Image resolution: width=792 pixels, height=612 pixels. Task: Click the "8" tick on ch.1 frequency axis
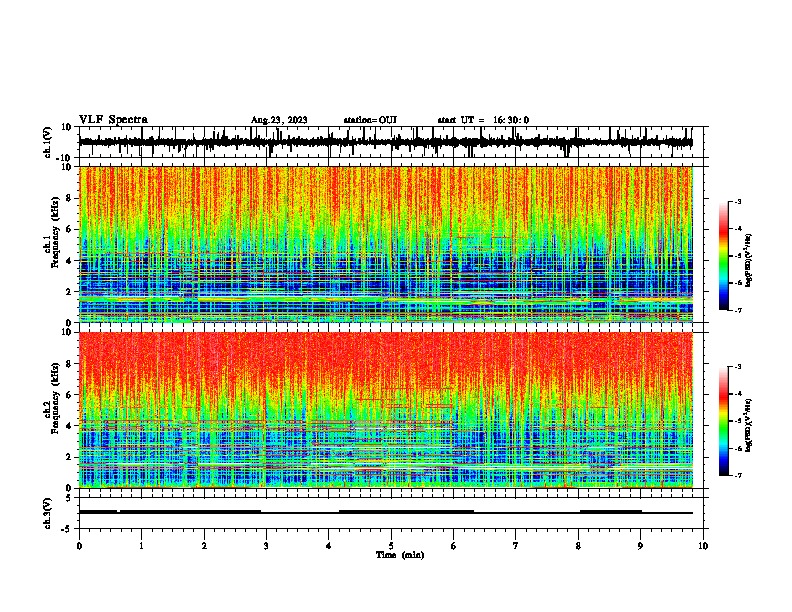(69, 198)
